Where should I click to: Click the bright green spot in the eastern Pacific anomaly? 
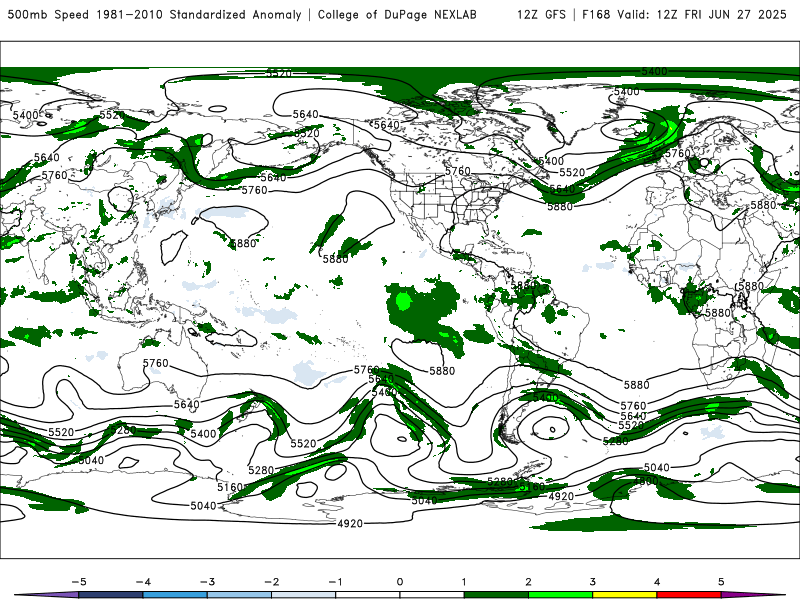click(403, 301)
